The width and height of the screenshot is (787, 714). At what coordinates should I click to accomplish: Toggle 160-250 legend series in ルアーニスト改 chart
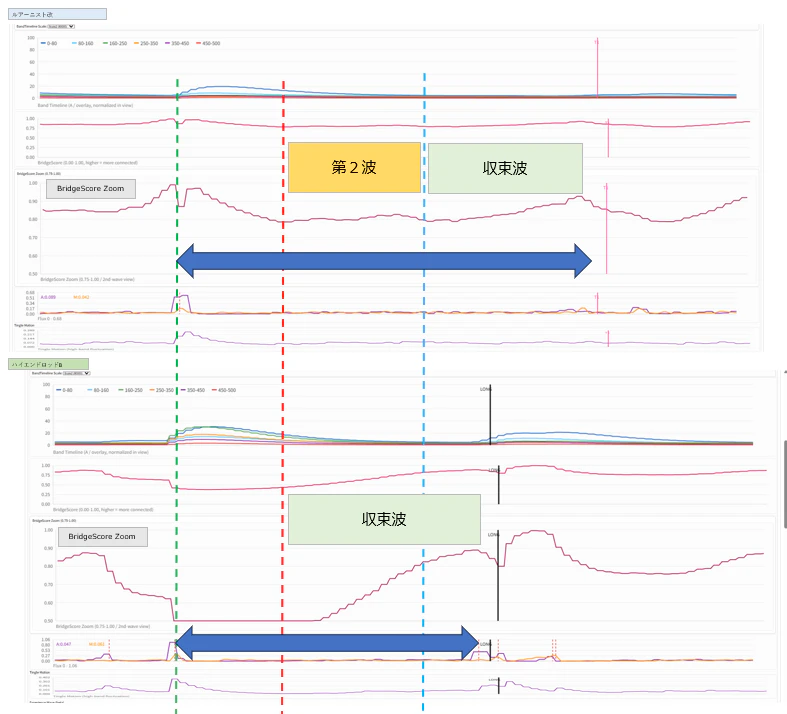click(x=115, y=43)
